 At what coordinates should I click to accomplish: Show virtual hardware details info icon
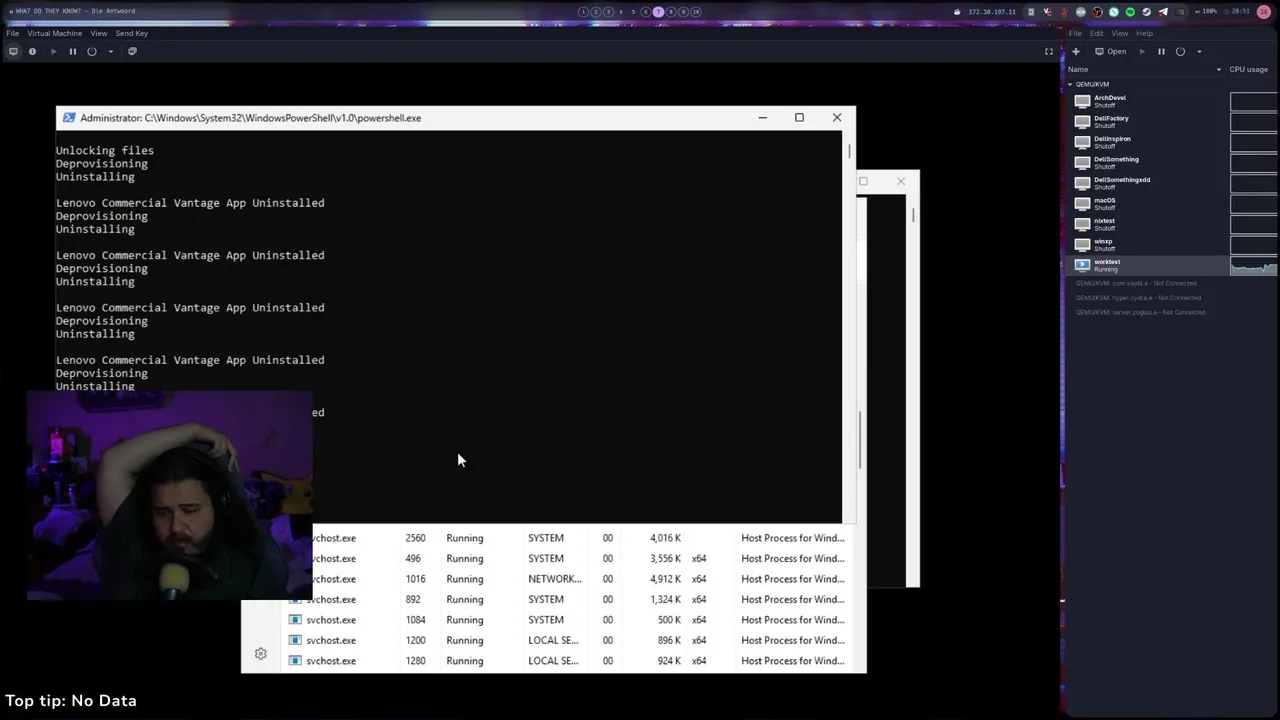32,51
